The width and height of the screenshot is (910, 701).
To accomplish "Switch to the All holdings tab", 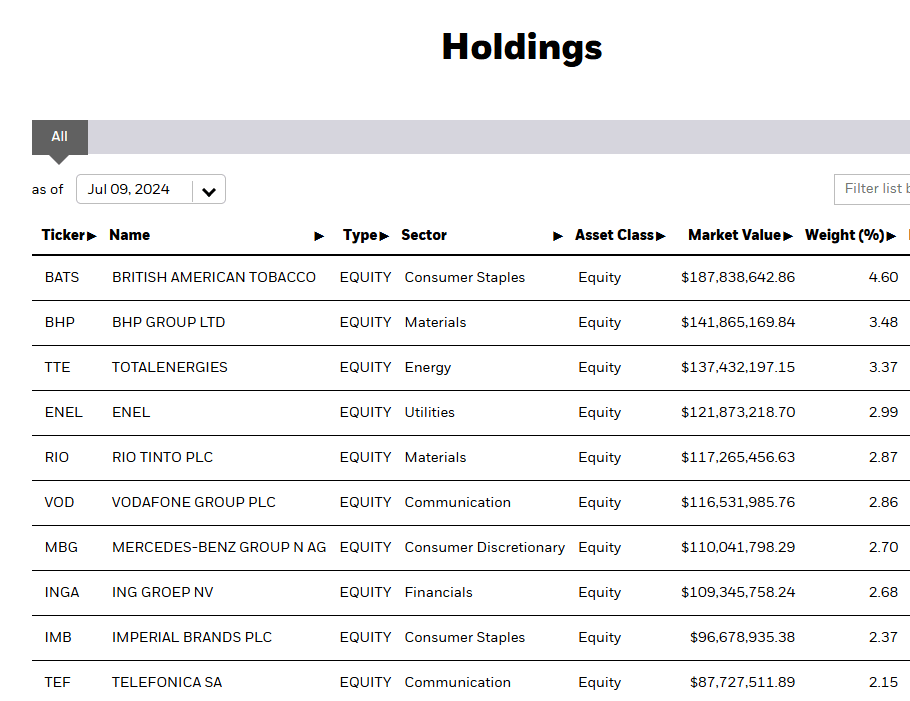I will pos(59,136).
